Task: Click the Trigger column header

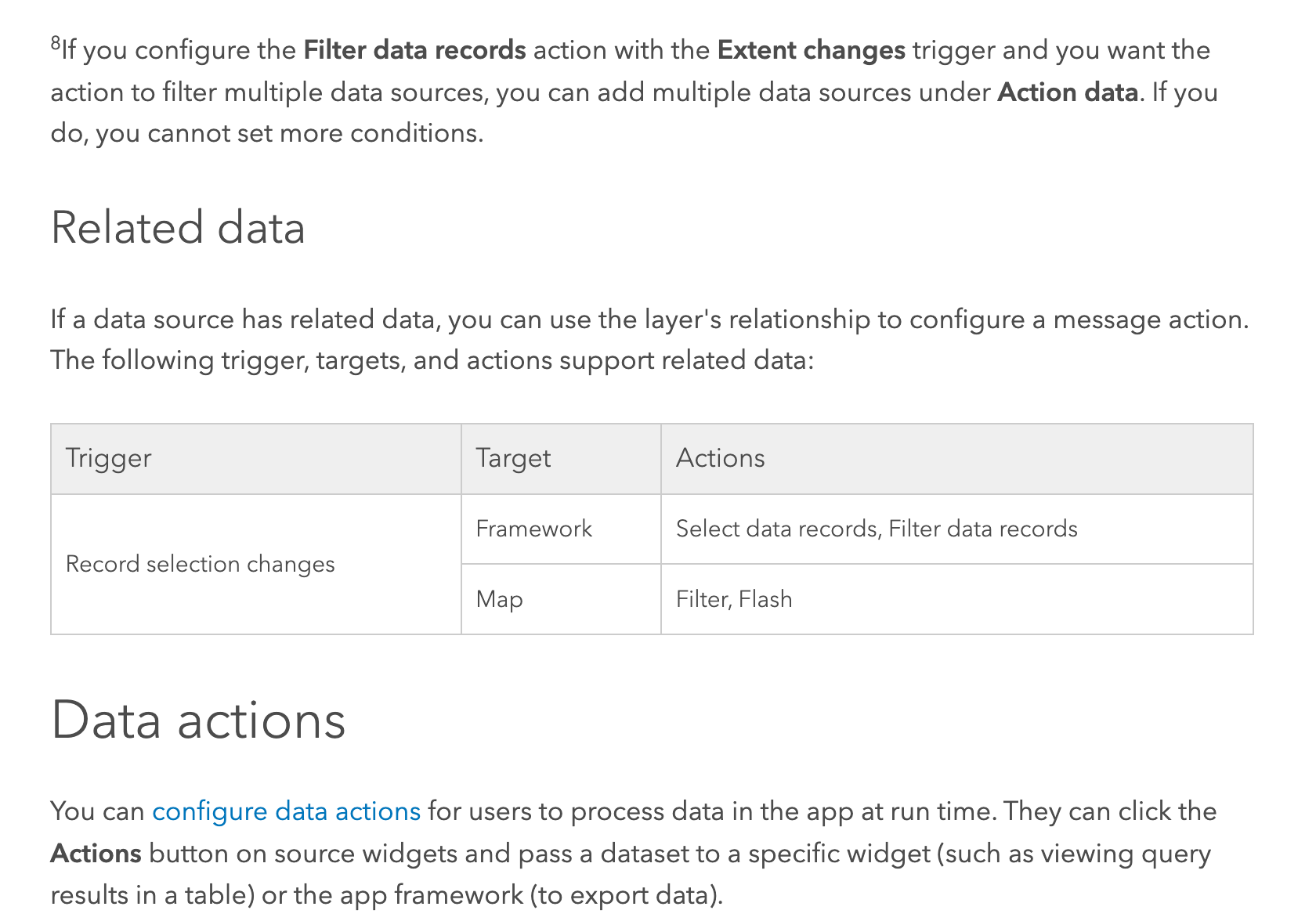Action: pos(109,458)
